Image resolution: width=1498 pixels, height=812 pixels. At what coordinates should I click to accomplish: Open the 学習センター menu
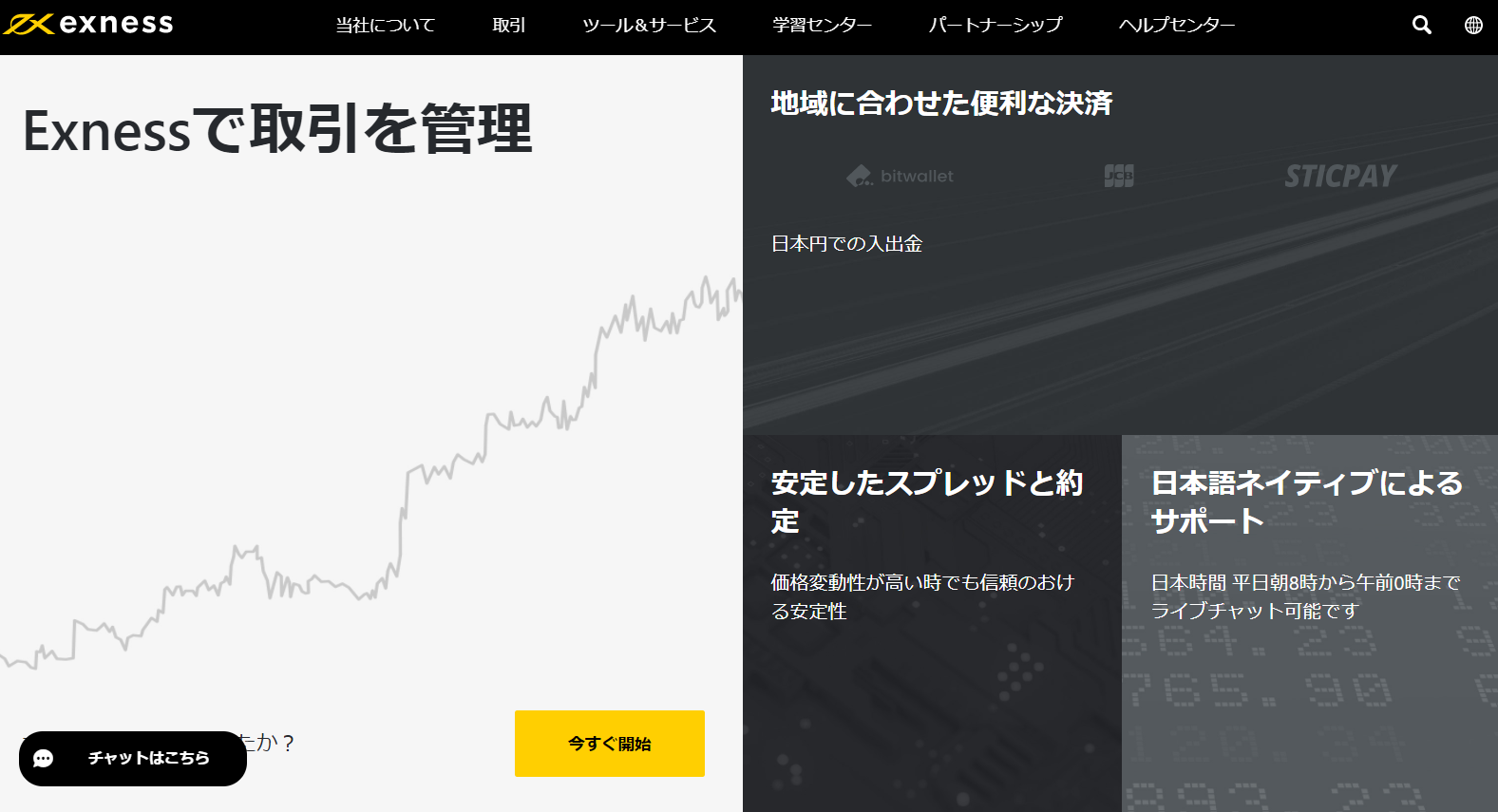[822, 26]
